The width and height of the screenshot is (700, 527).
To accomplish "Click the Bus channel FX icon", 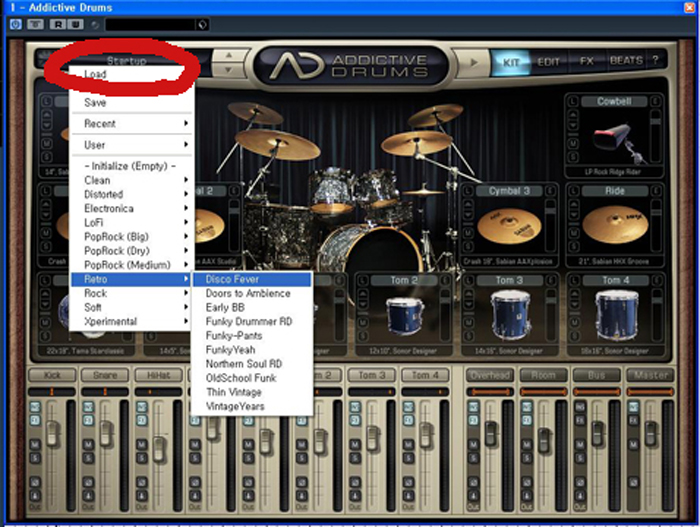I will pyautogui.click(x=580, y=420).
